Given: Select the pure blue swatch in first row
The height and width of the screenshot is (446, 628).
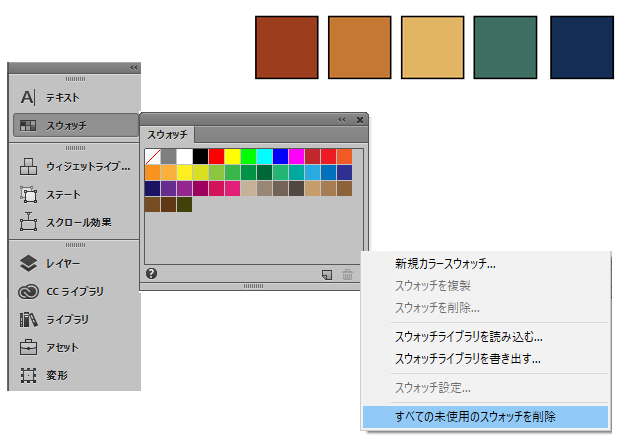Looking at the screenshot, I should [281, 157].
